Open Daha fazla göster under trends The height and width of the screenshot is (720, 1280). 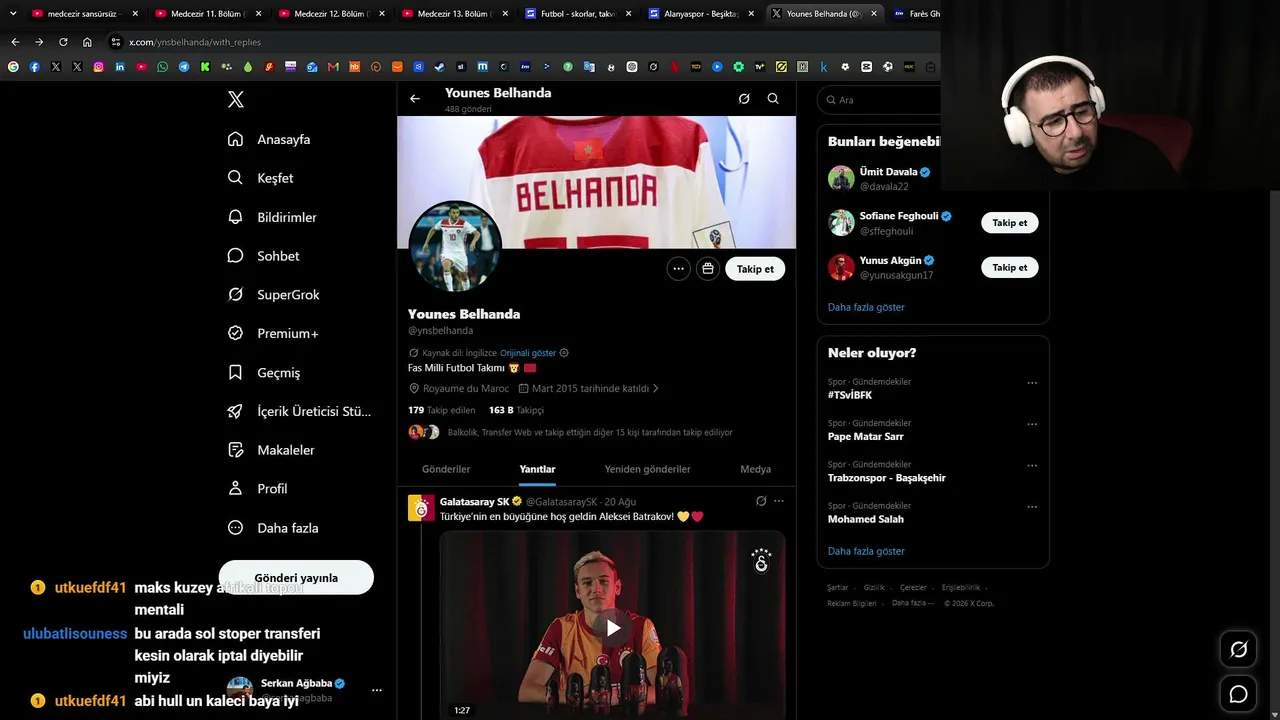coord(866,551)
